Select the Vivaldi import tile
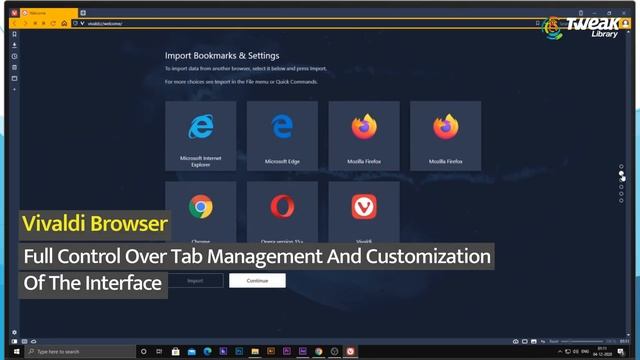This screenshot has width=640, height=360. [364, 212]
